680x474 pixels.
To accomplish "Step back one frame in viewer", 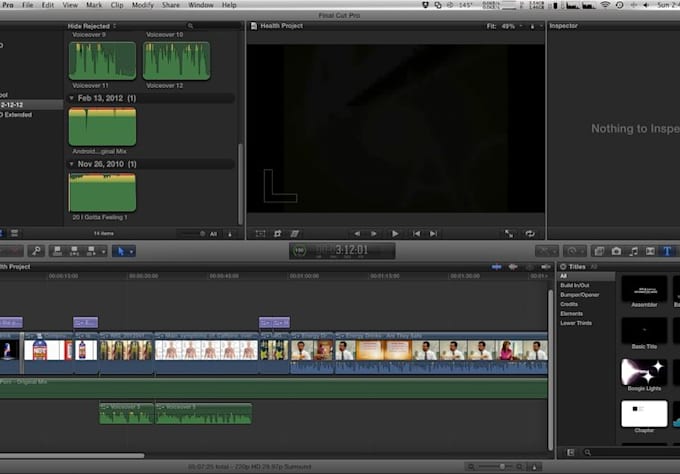I will pyautogui.click(x=356, y=234).
